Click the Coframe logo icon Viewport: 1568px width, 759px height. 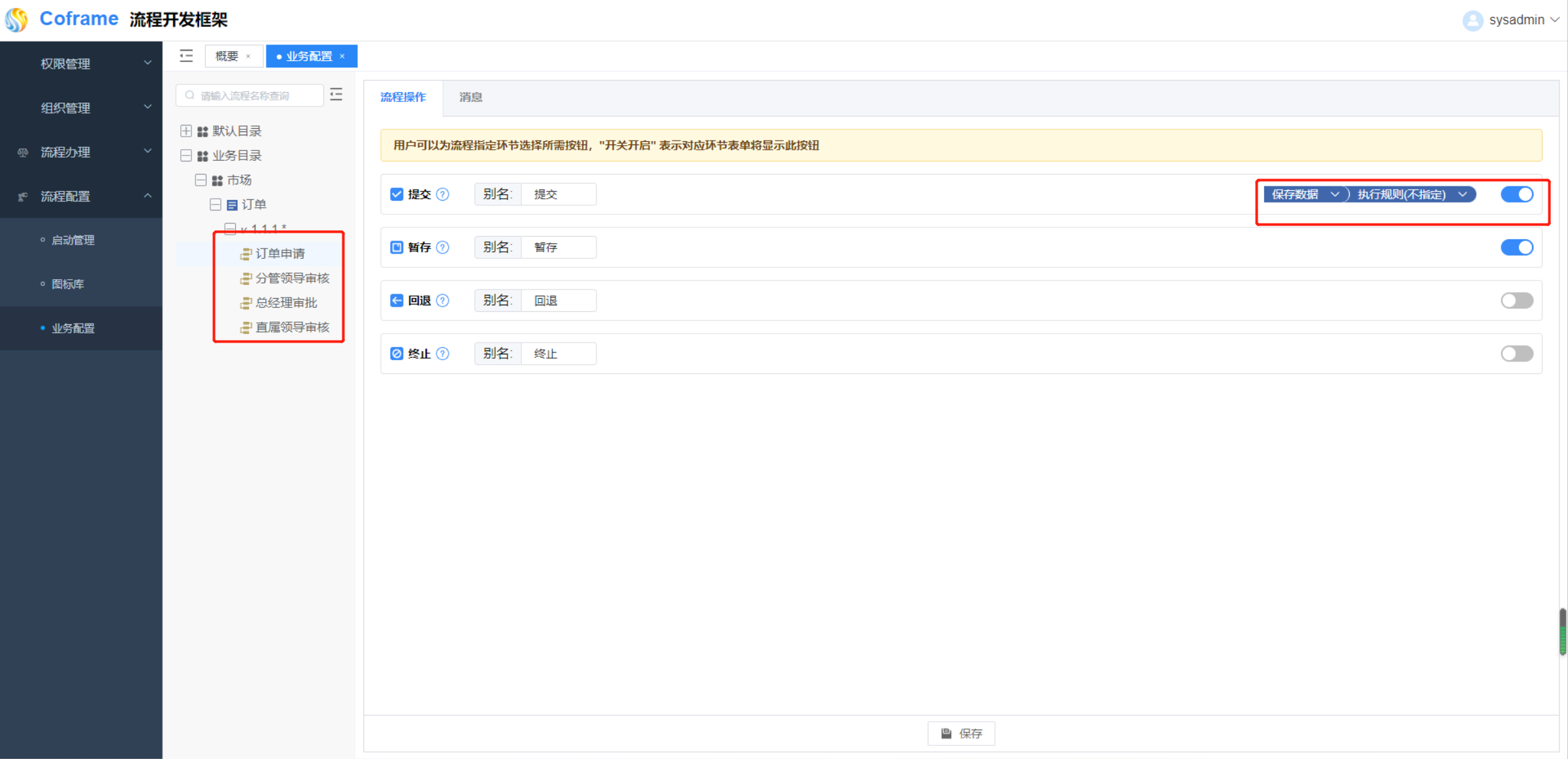(17, 19)
